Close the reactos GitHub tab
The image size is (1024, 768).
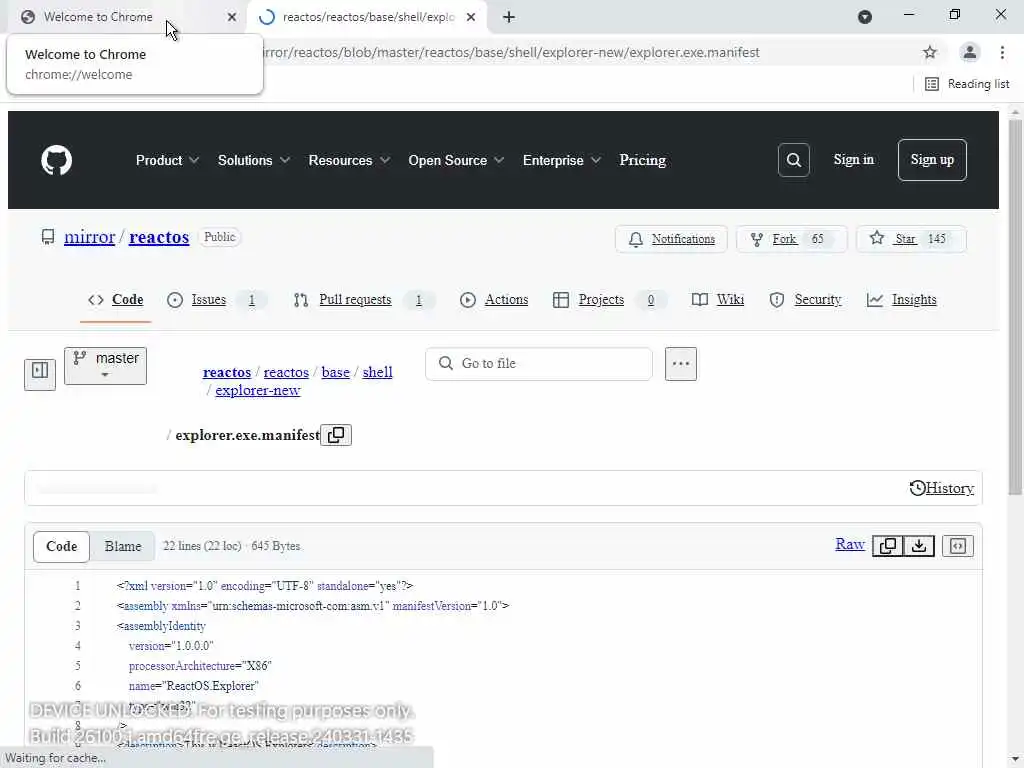coord(471,17)
